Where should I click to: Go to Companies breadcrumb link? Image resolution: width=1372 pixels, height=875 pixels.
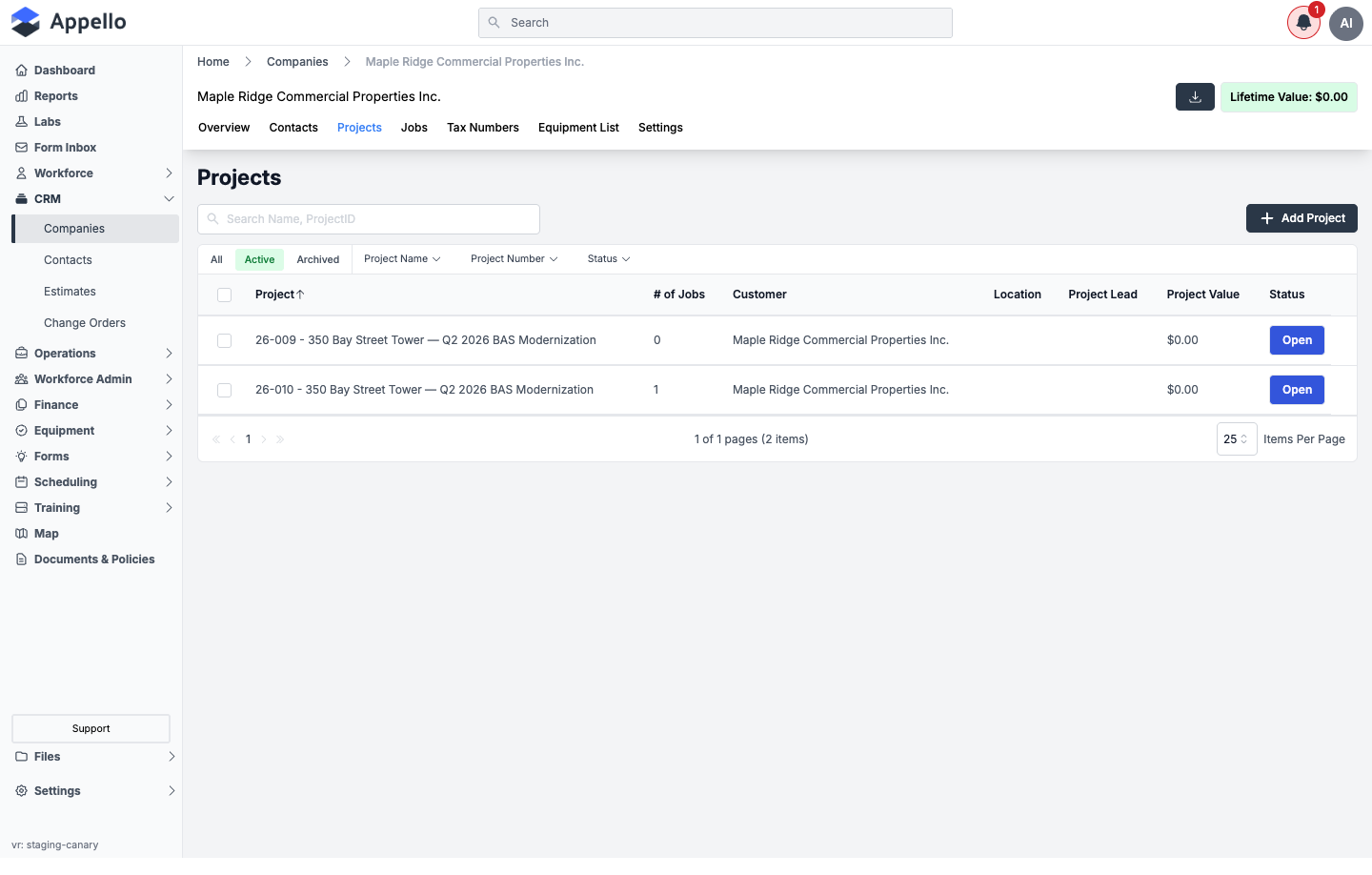(297, 62)
